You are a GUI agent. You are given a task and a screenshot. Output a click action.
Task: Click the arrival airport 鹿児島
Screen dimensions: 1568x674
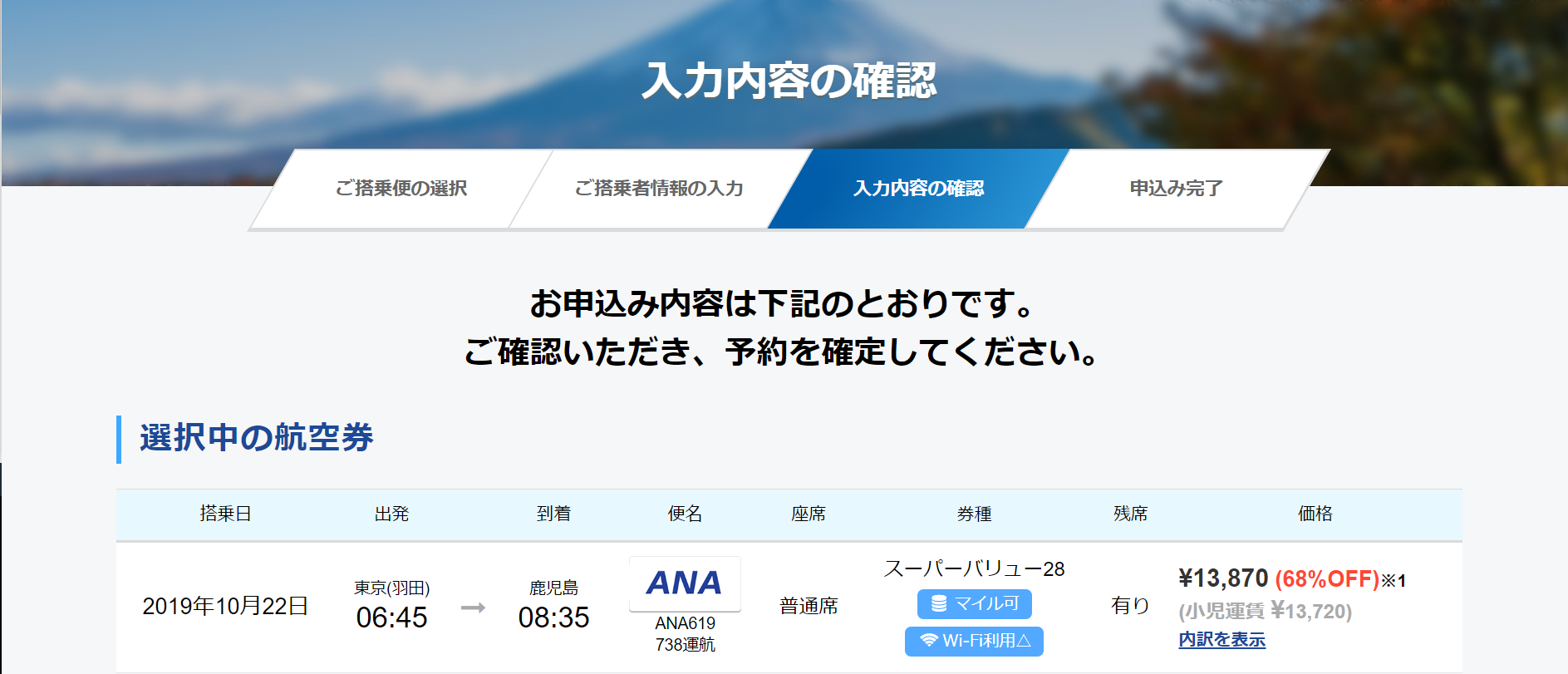553,588
